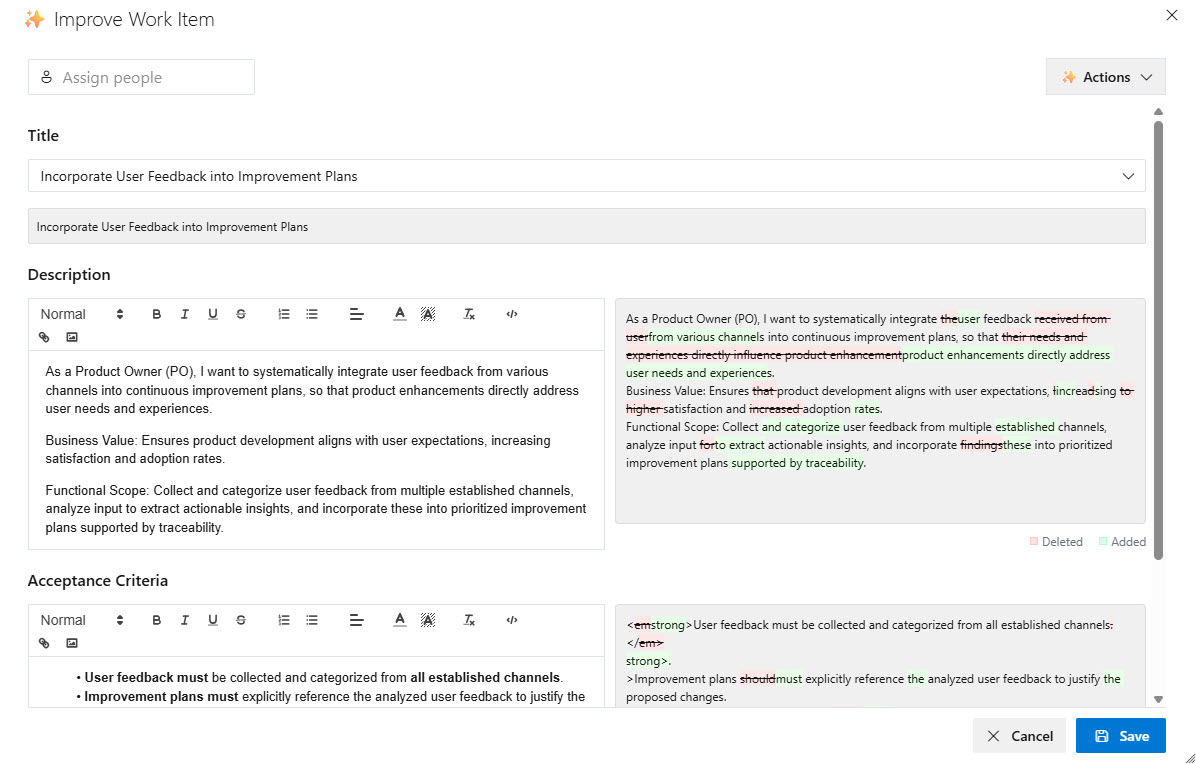Expand the Title suggestions dropdown
Viewport: 1196px width, 764px height.
coord(1128,176)
